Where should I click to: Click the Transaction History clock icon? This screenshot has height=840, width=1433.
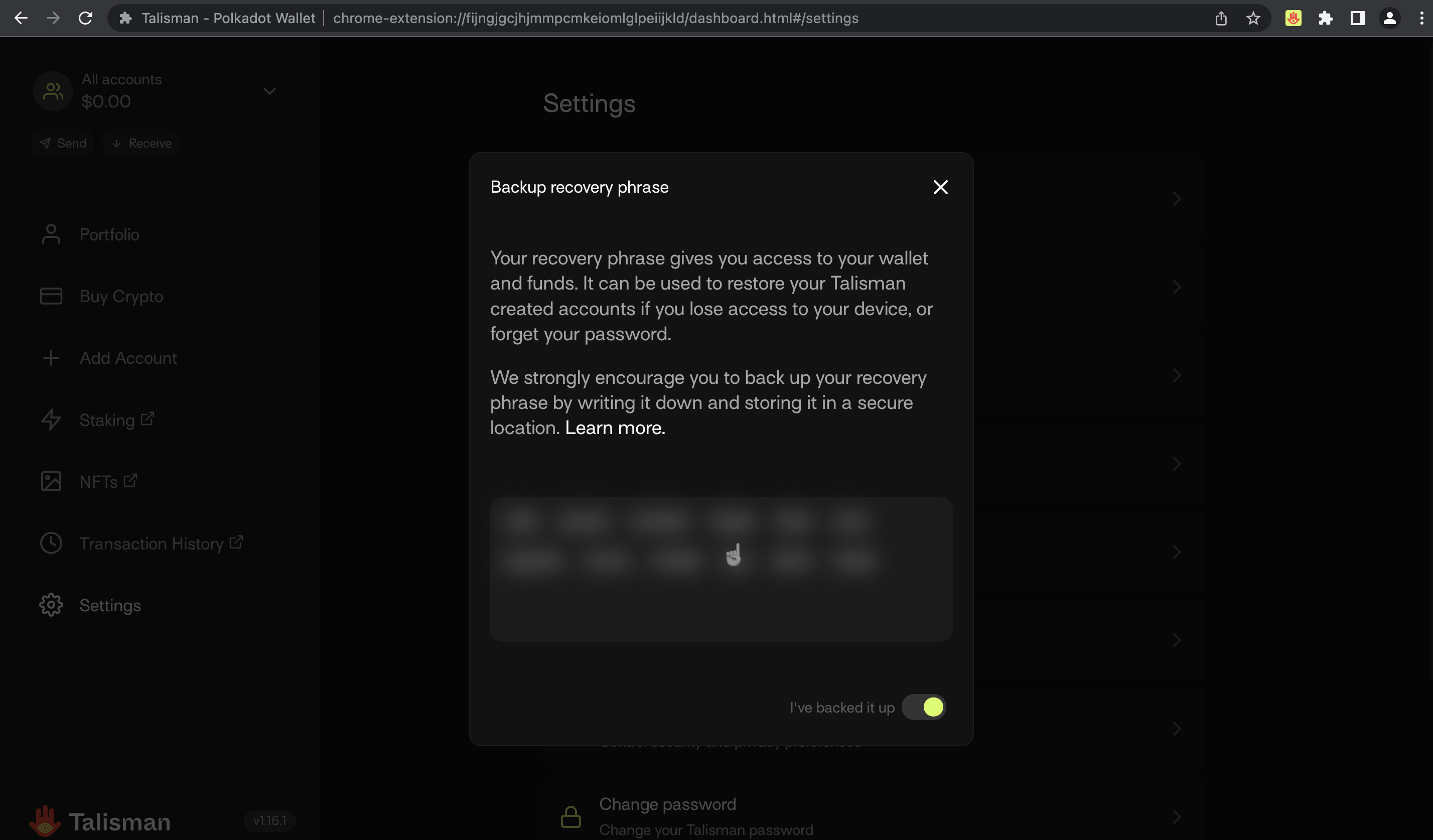(x=51, y=543)
